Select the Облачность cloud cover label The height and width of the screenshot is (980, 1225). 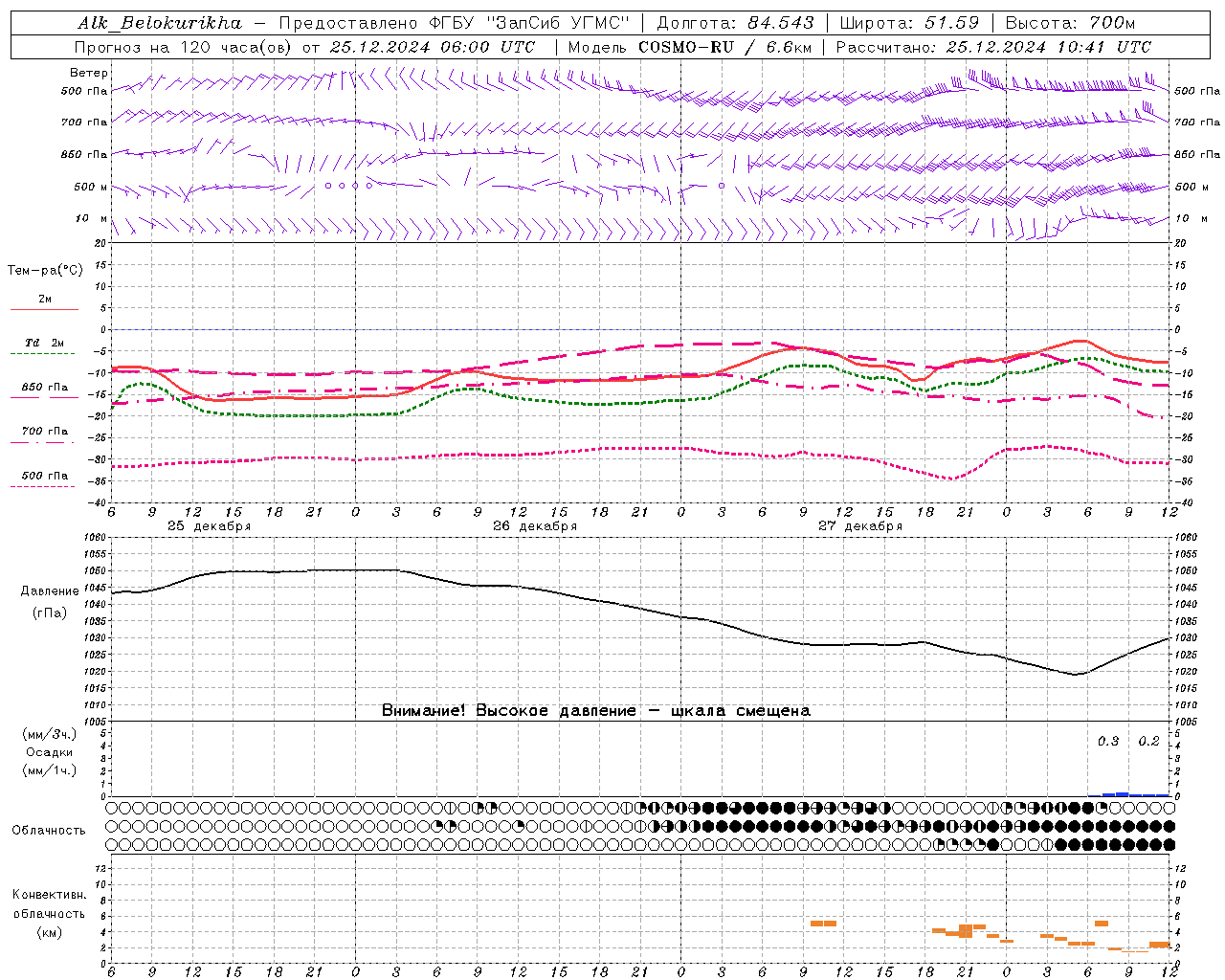[x=49, y=831]
